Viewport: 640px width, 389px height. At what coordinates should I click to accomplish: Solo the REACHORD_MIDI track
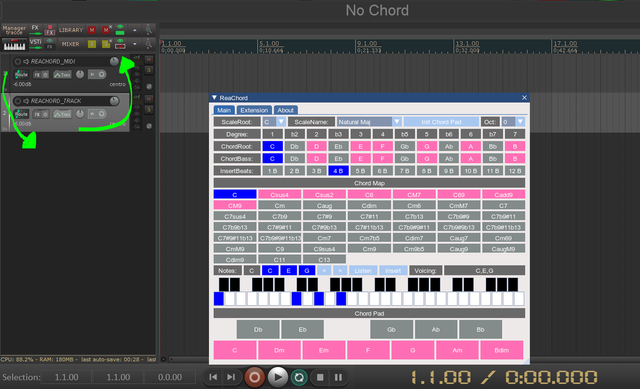click(149, 70)
